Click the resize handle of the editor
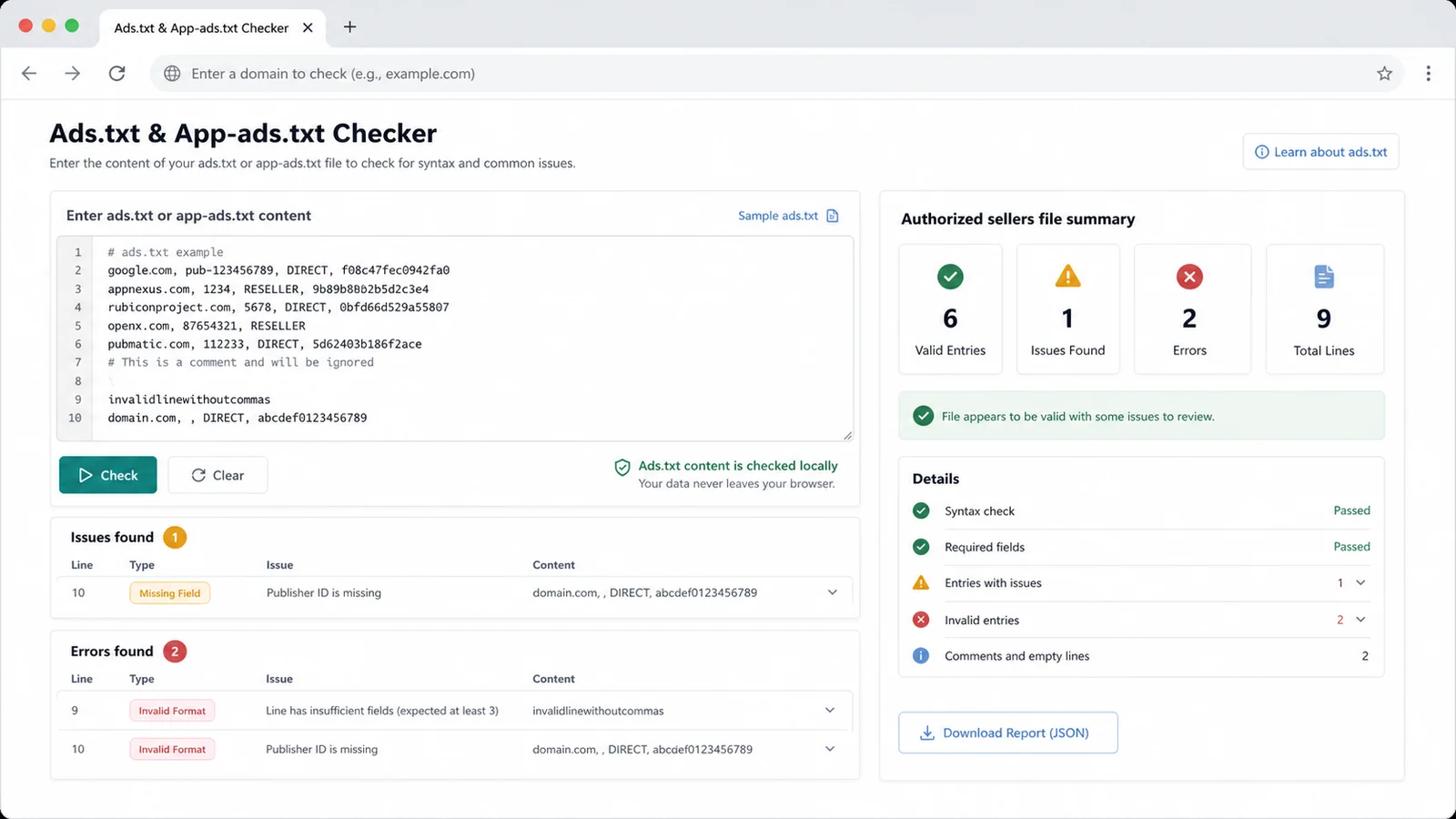The height and width of the screenshot is (819, 1456). (847, 435)
